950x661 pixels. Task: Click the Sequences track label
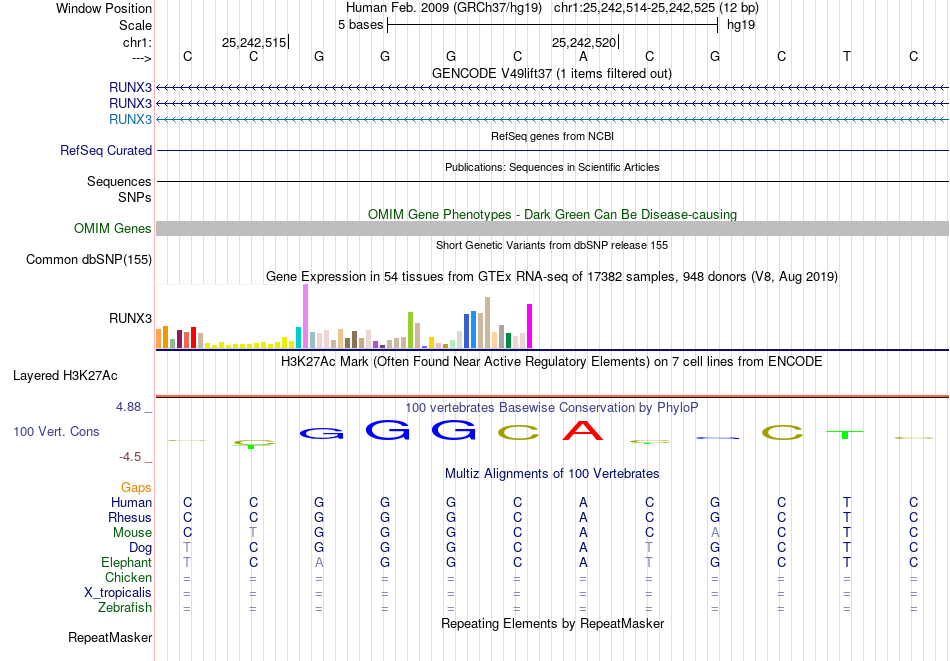[x=119, y=181]
